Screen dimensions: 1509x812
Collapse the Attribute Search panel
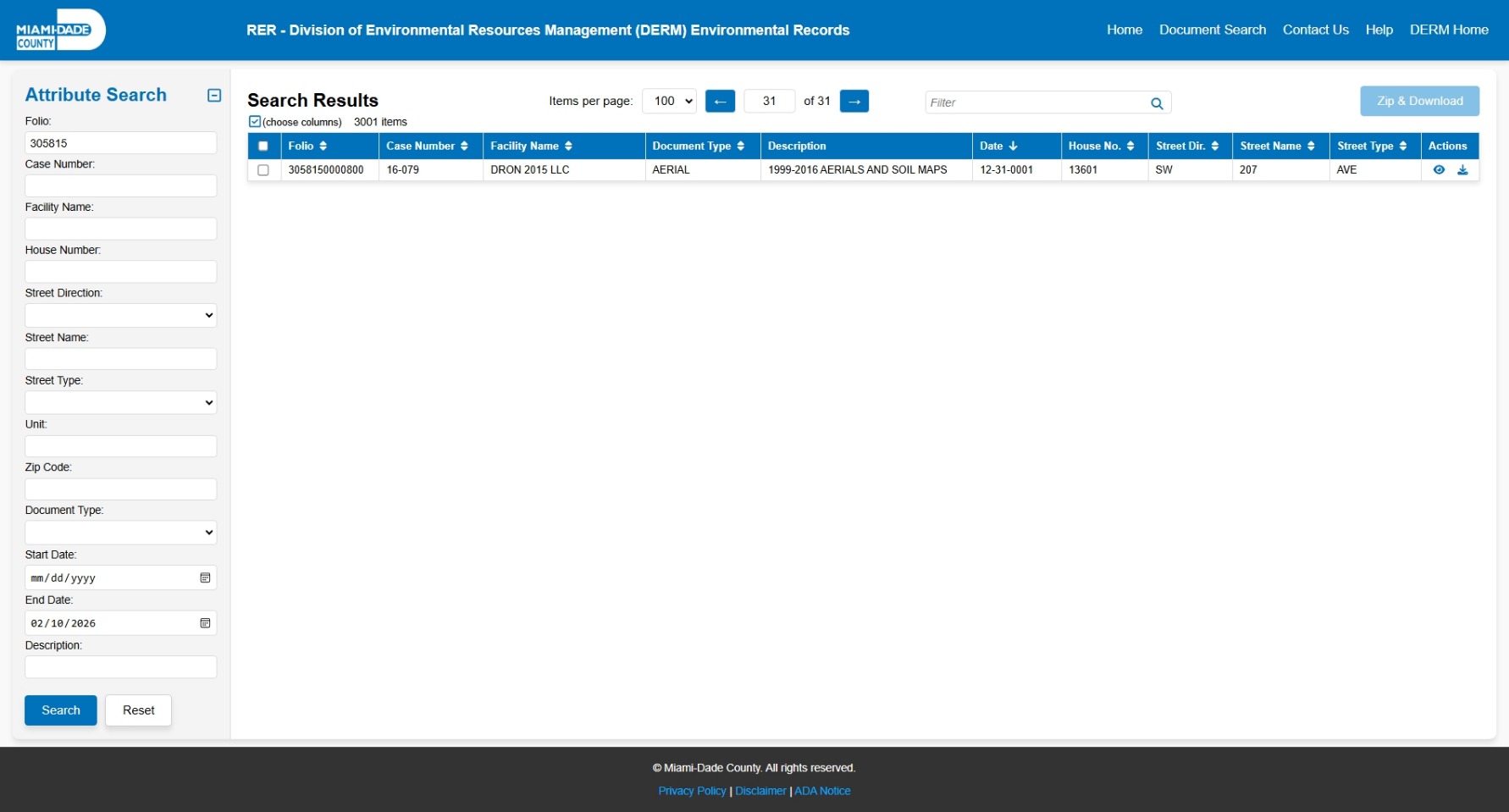tap(214, 96)
